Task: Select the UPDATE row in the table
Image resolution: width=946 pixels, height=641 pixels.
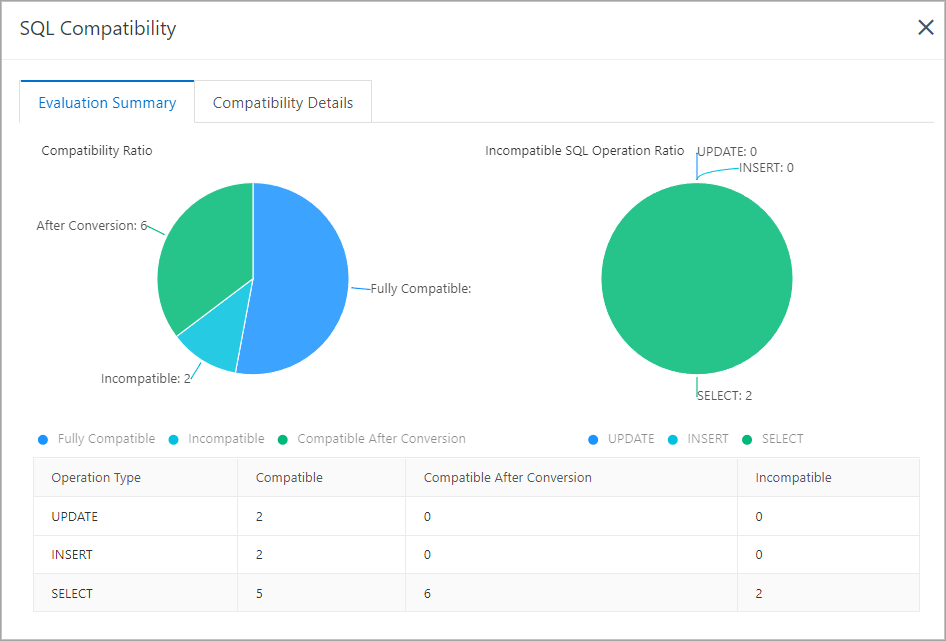Action: 477,516
